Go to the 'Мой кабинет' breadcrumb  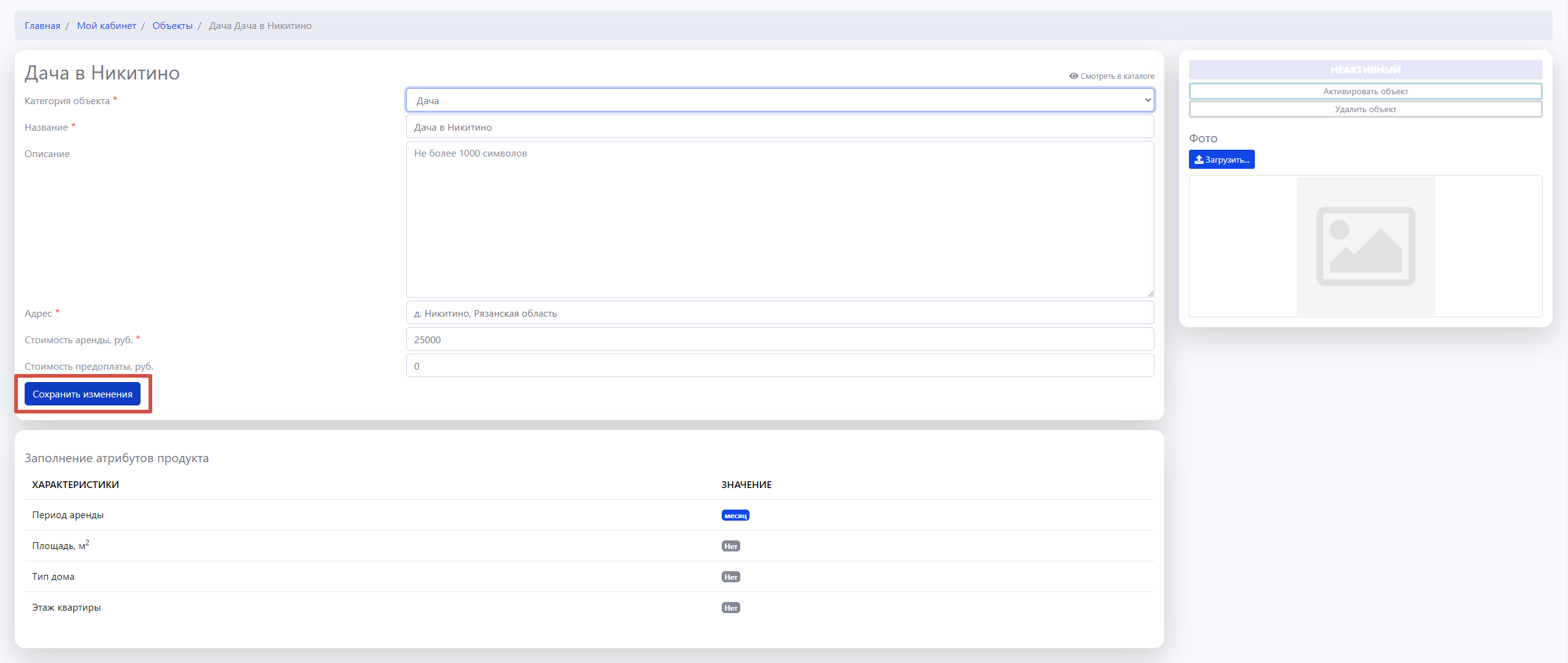(107, 26)
